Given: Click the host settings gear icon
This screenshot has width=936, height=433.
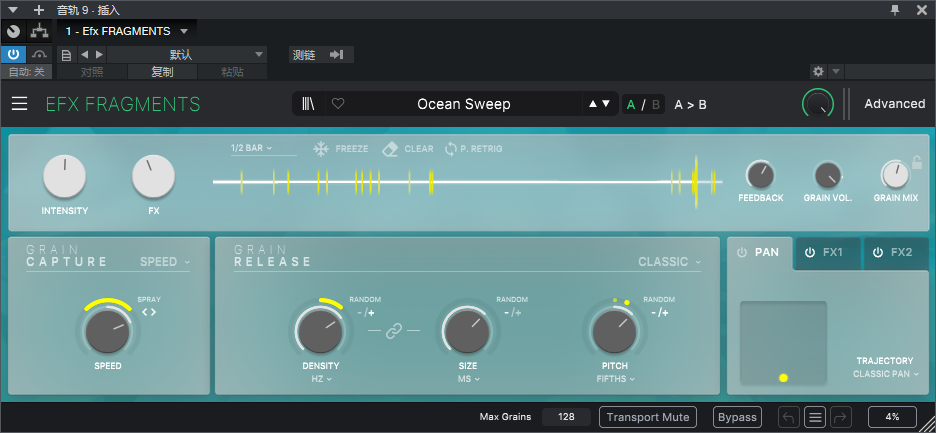Looking at the screenshot, I should [818, 72].
